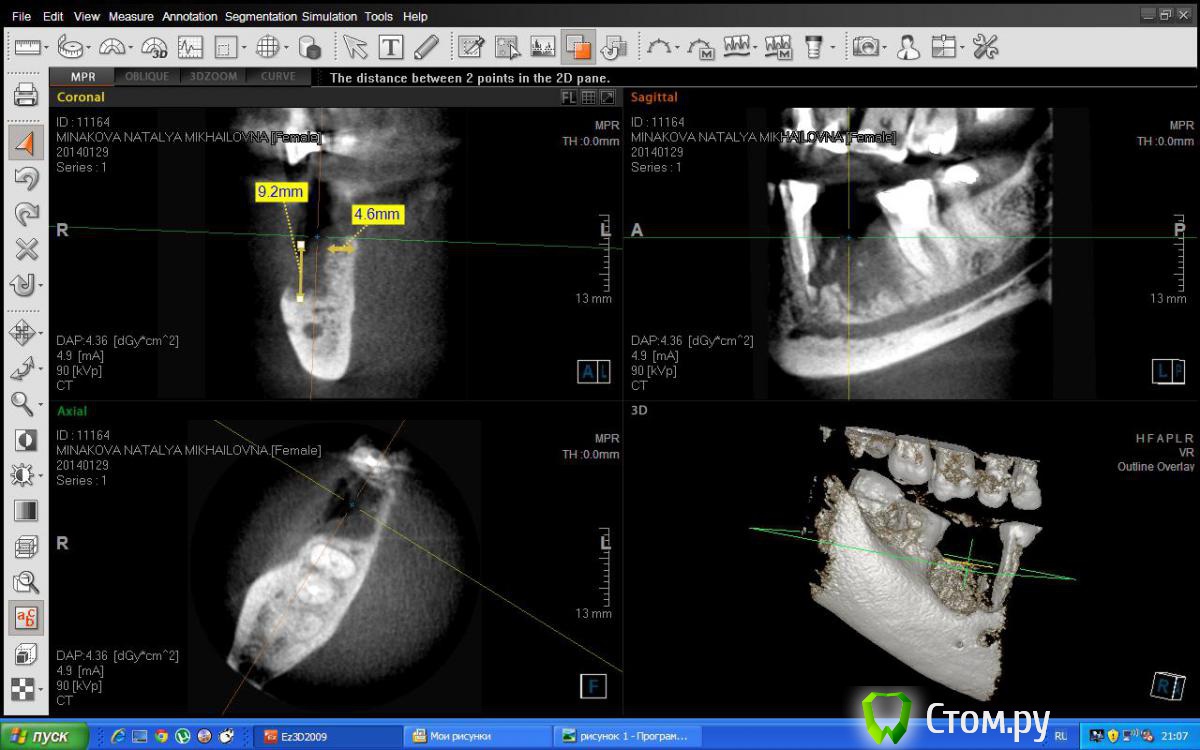Viewport: 1200px width, 750px height.
Task: Open the settings wrench and screwdriver icon
Action: [985, 46]
